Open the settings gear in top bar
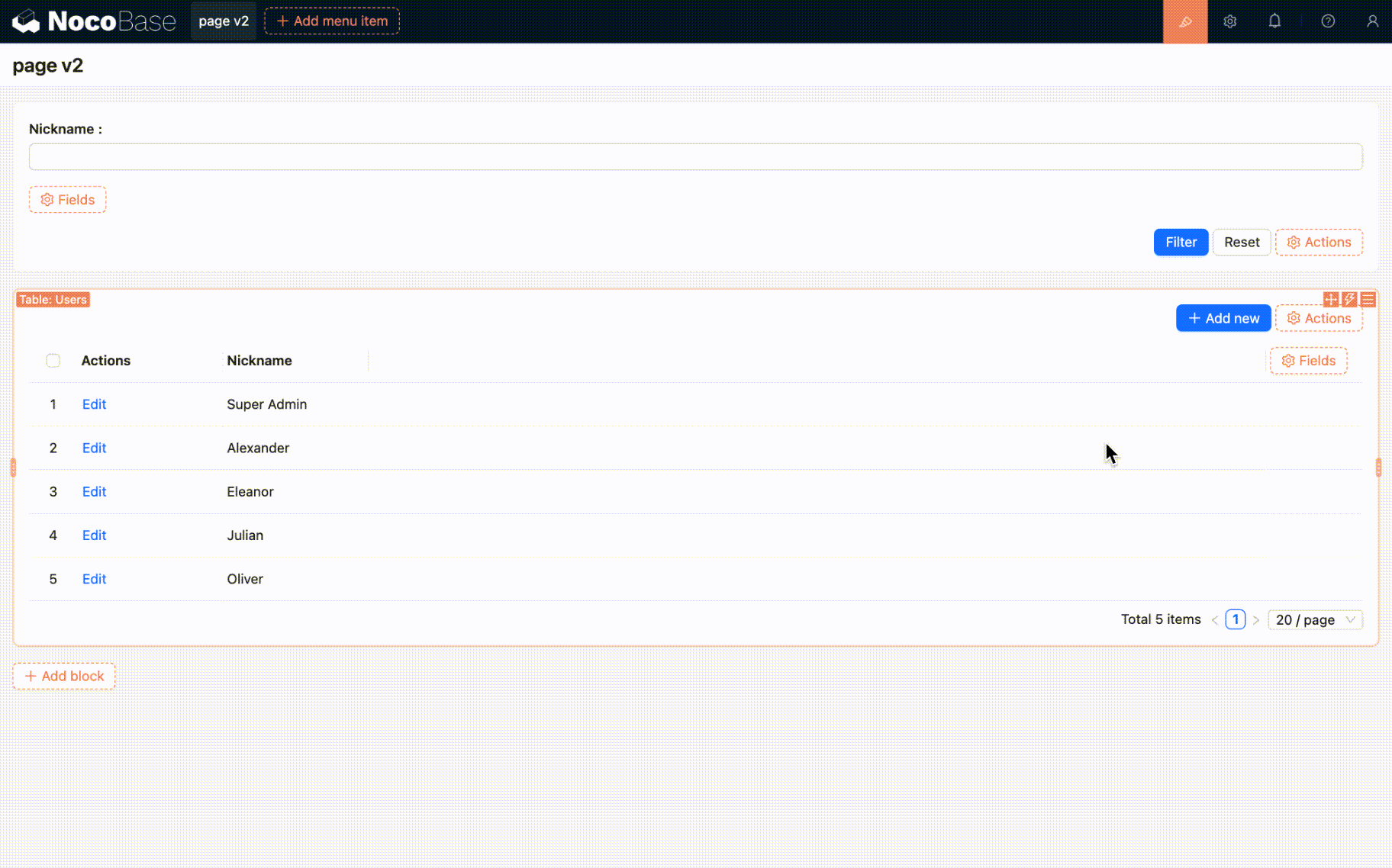Screen dimensions: 1392x868 point(1229,21)
